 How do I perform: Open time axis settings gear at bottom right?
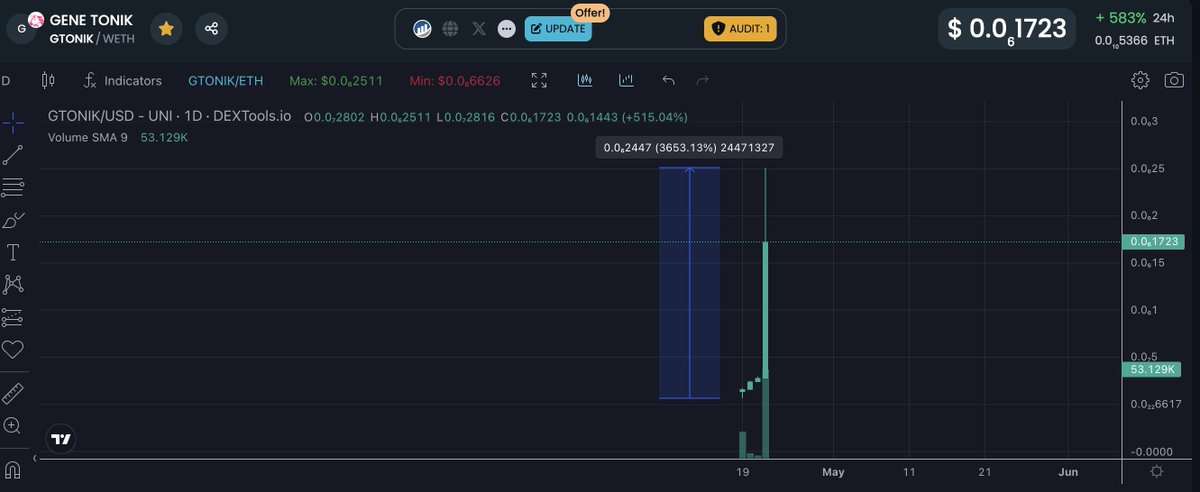(1157, 472)
